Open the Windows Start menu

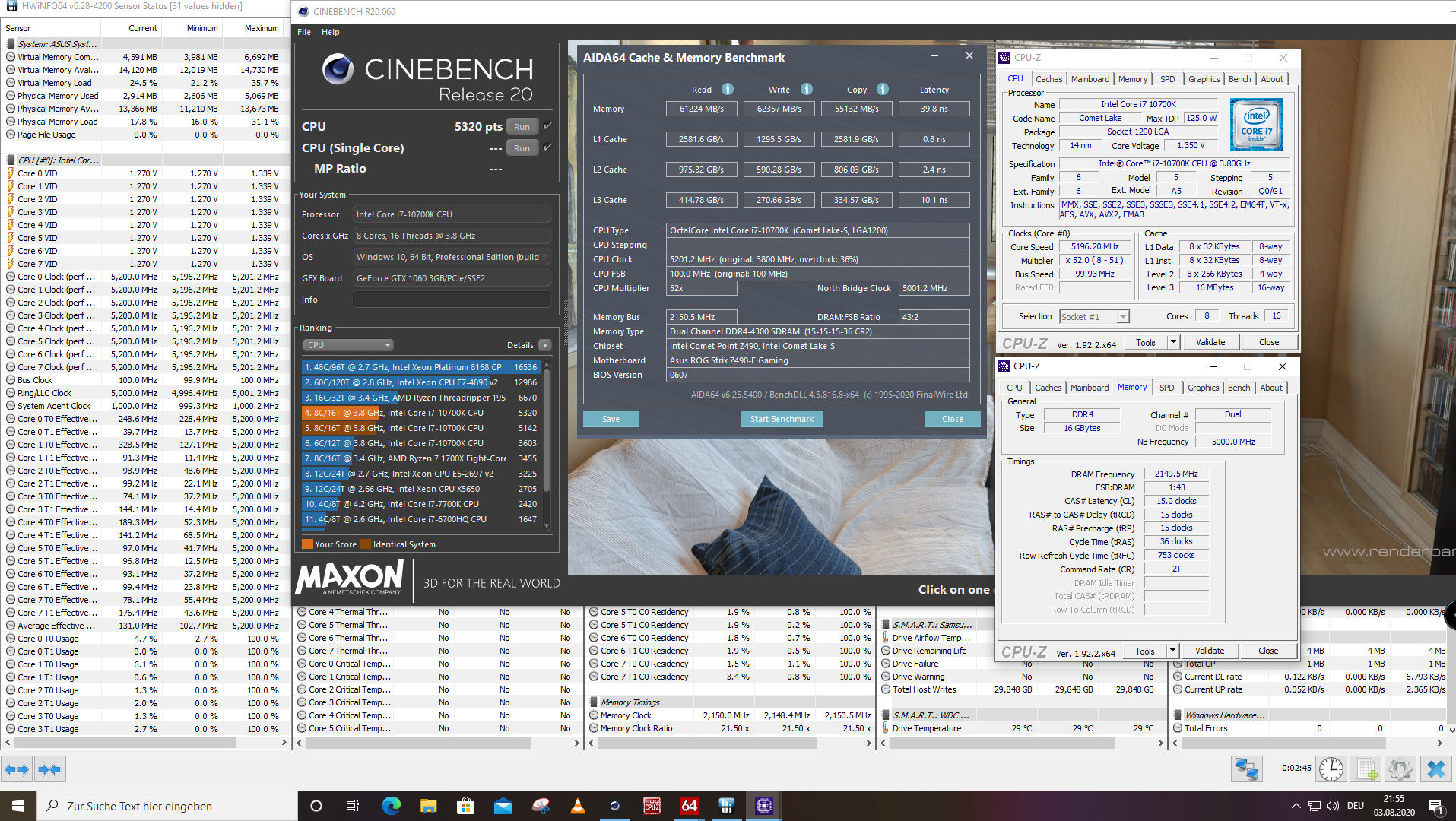[18, 806]
